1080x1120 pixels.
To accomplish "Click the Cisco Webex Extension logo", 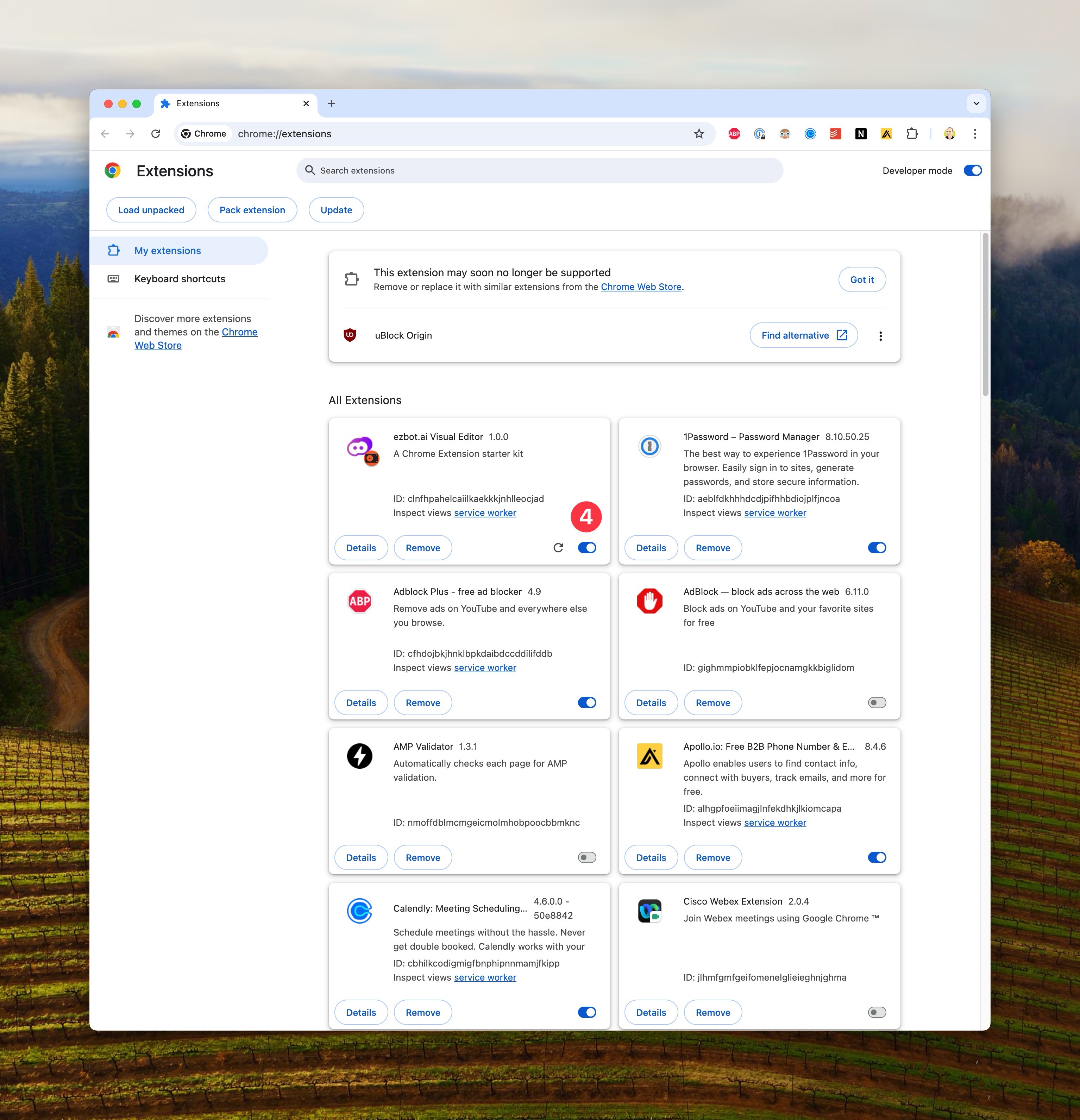I will (650, 911).
